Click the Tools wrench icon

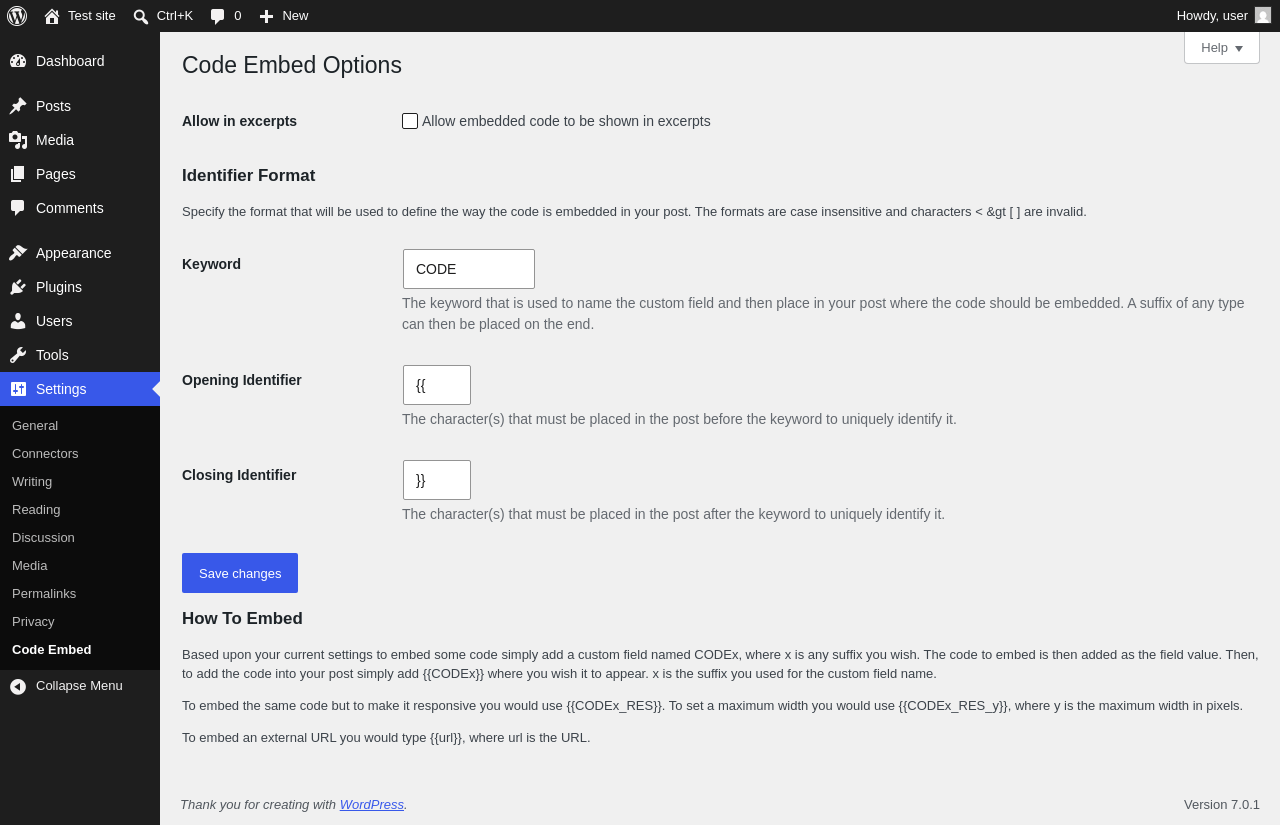click(18, 355)
